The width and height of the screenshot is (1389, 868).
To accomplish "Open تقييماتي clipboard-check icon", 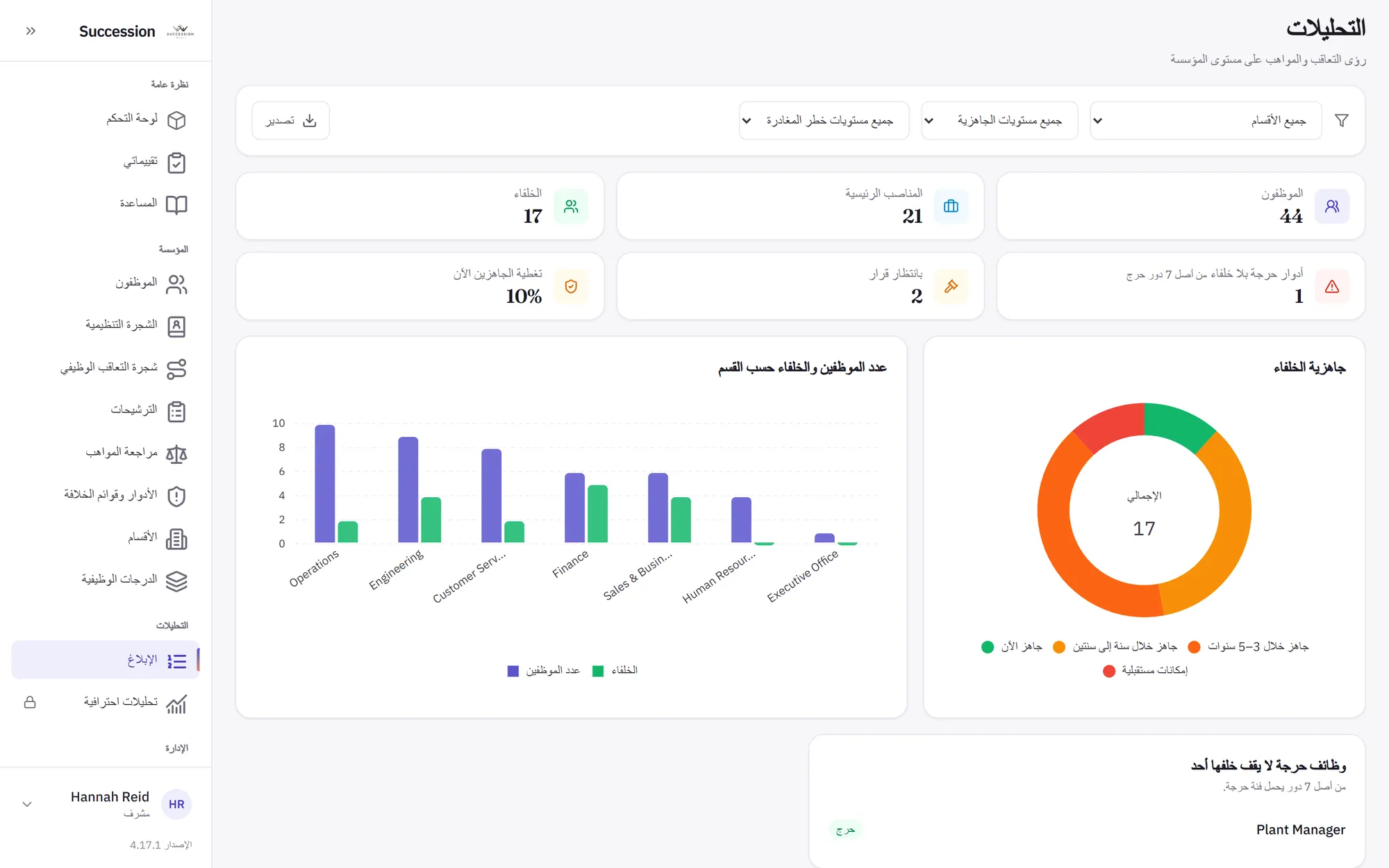I will click(176, 162).
